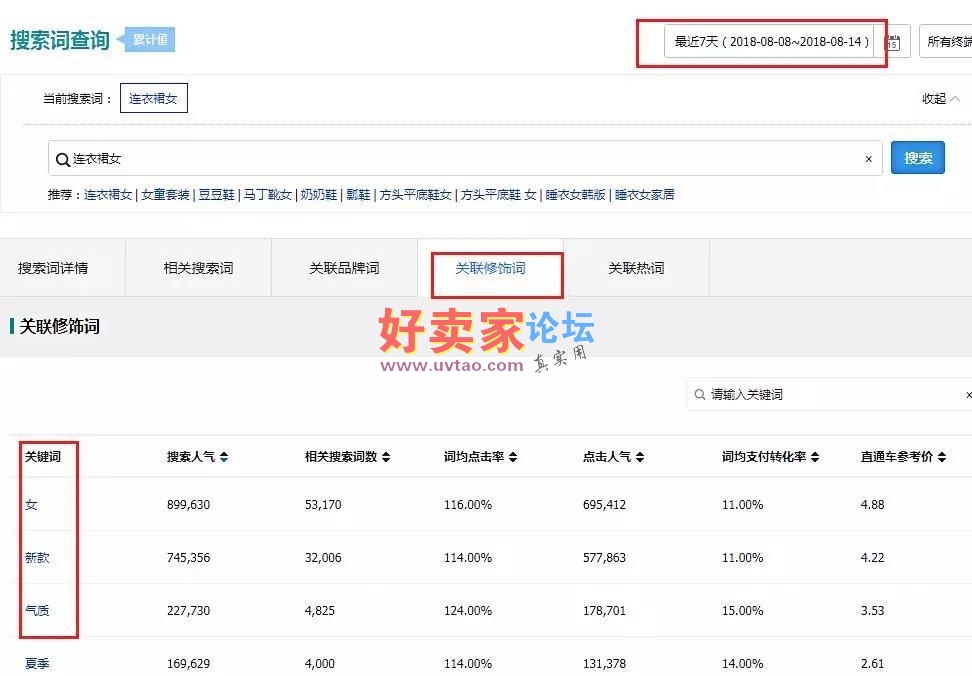Sort by 搜索人气 column arrow

[224, 457]
